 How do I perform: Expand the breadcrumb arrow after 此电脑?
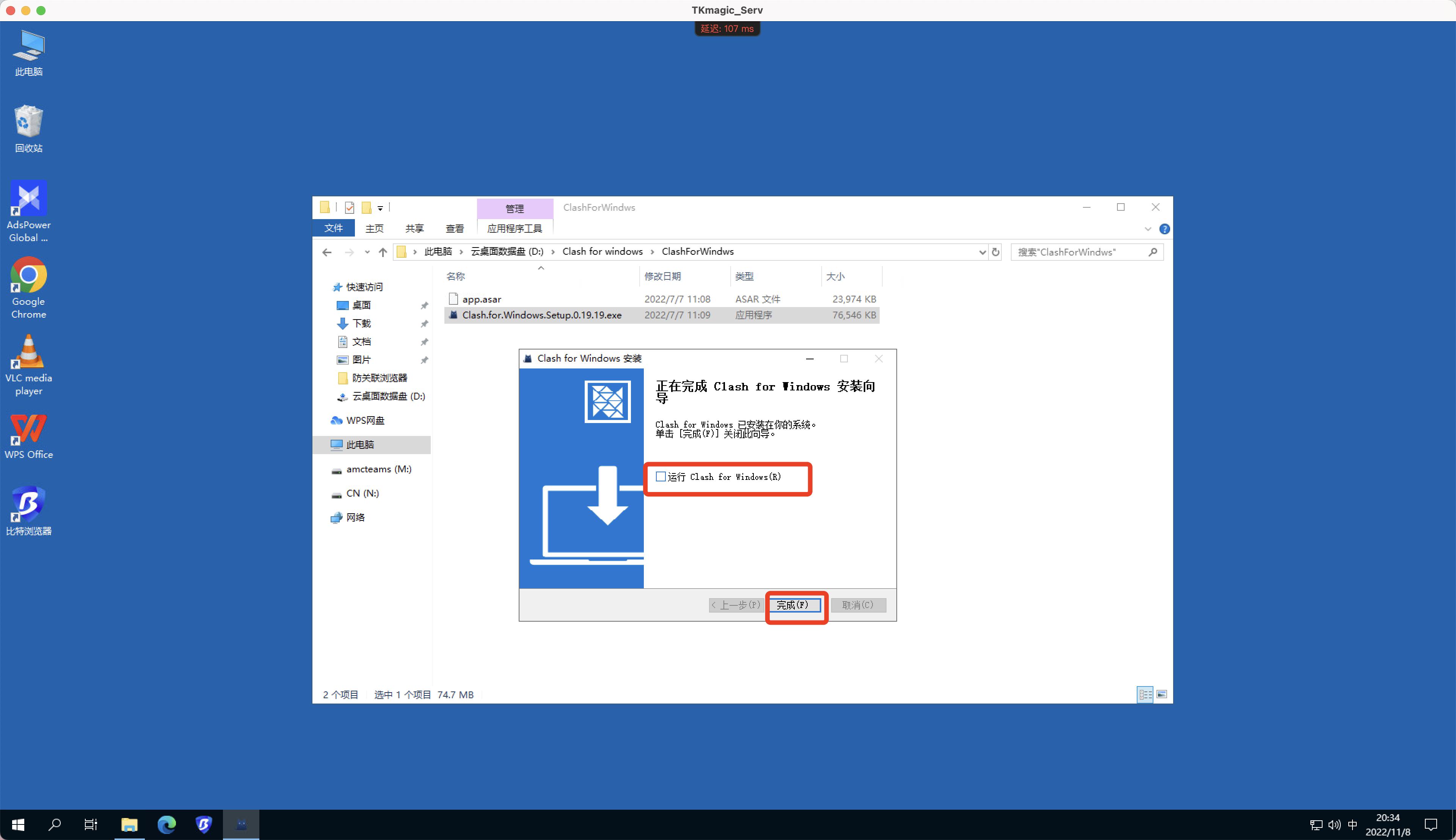[462, 252]
